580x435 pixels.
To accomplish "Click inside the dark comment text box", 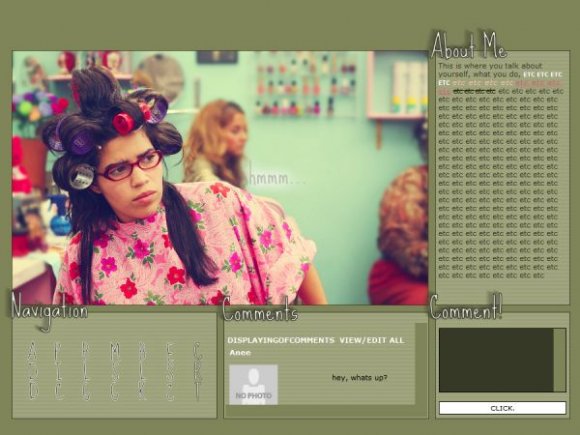I will point(496,360).
